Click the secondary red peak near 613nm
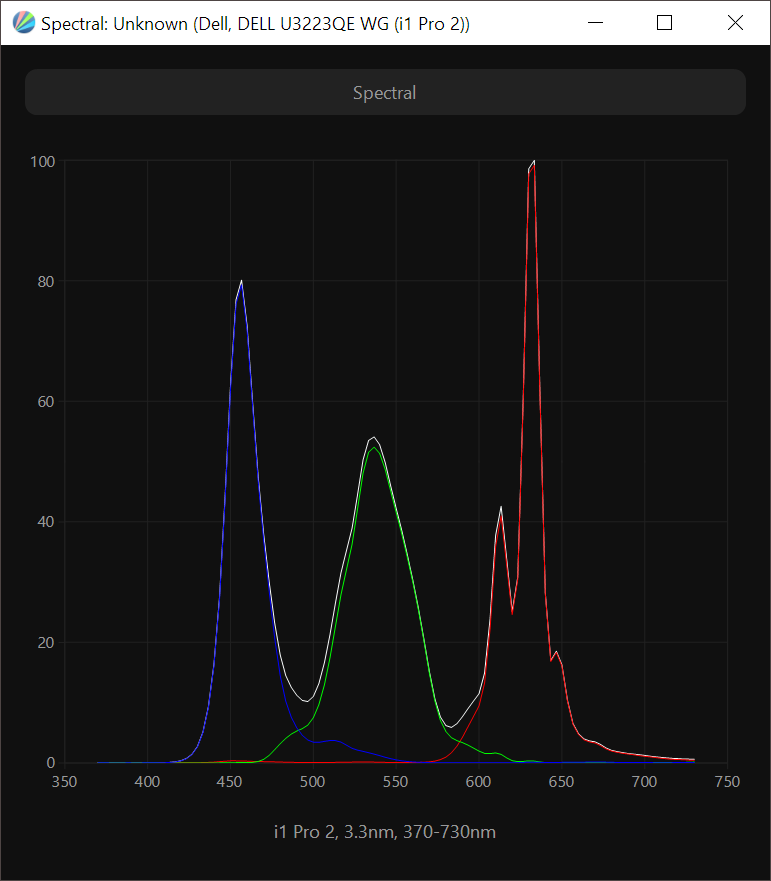The width and height of the screenshot is (771, 881). tap(501, 509)
